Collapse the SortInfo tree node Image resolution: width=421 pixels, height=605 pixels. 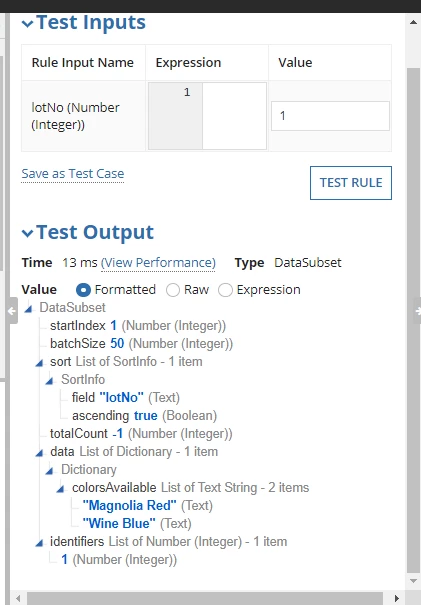(x=50, y=381)
